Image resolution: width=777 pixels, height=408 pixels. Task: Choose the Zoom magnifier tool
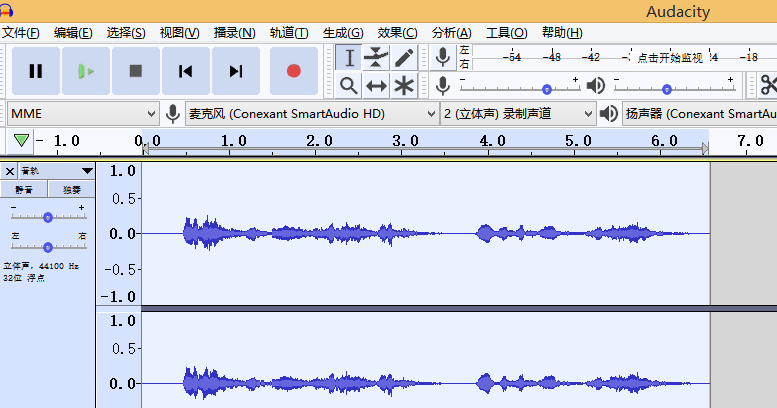pos(348,85)
